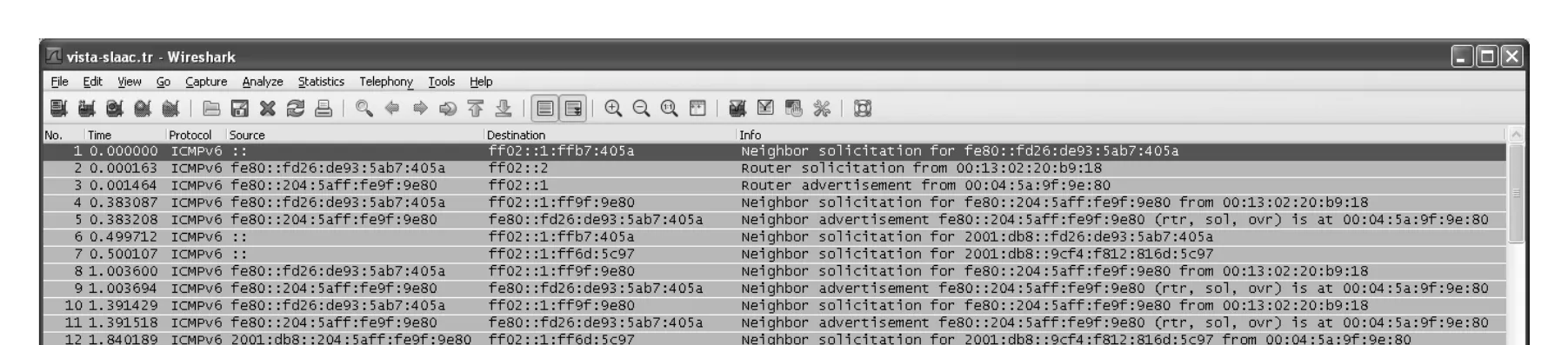The image size is (1568, 345).
Task: Select packet 9 at time 1.003694
Action: click(x=775, y=289)
